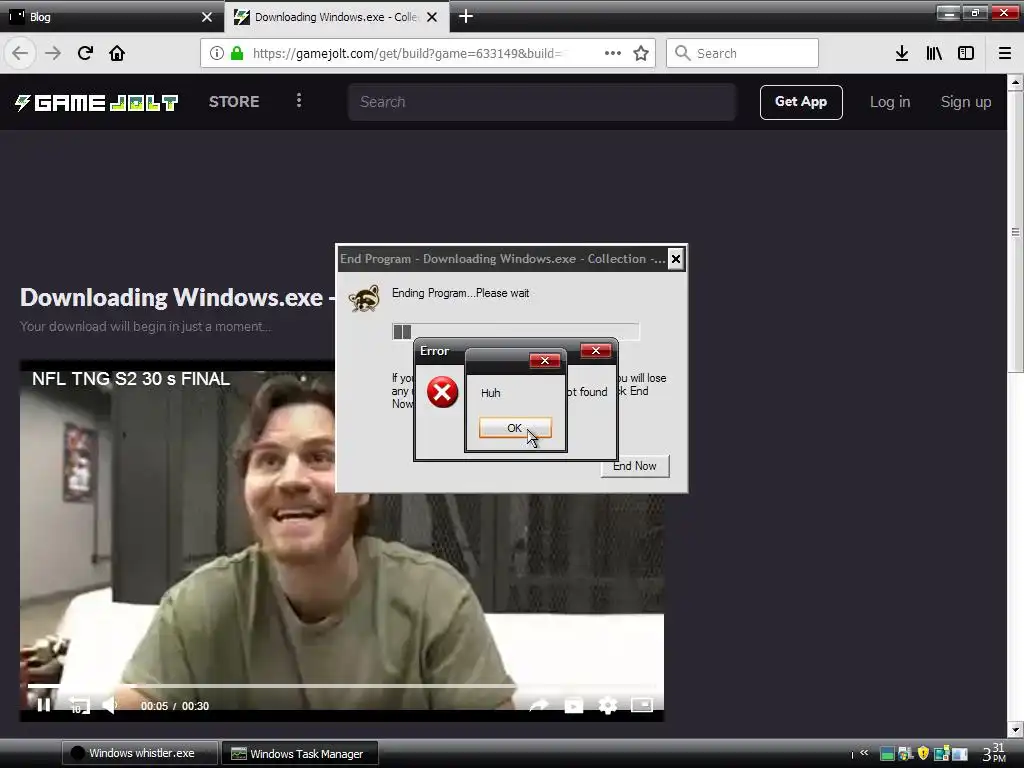
Task: Click the Game Jolt logo
Action: [x=96, y=103]
